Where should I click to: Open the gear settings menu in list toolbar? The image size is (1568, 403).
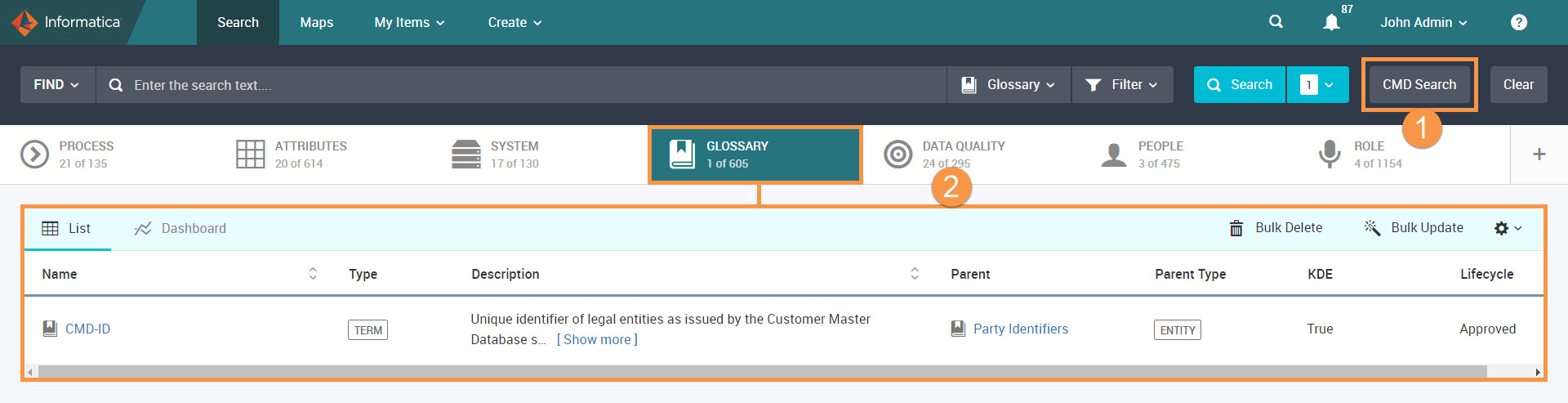tap(1508, 228)
